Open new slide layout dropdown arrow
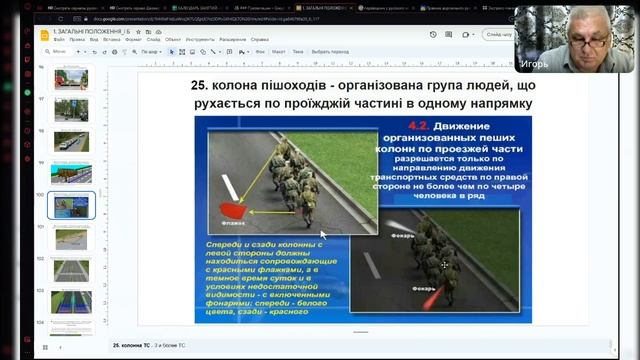 pos(85,52)
